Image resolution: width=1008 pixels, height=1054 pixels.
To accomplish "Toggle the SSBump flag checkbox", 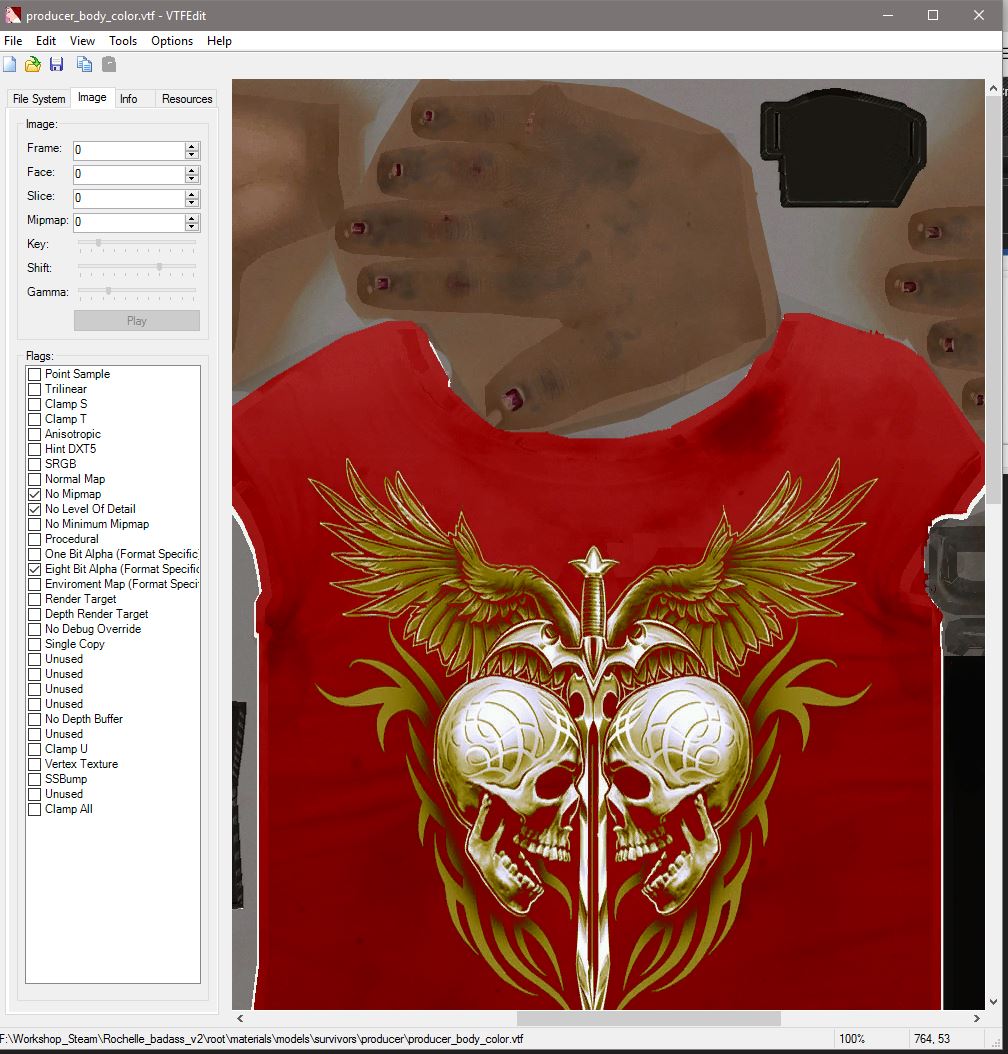I will pyautogui.click(x=34, y=779).
